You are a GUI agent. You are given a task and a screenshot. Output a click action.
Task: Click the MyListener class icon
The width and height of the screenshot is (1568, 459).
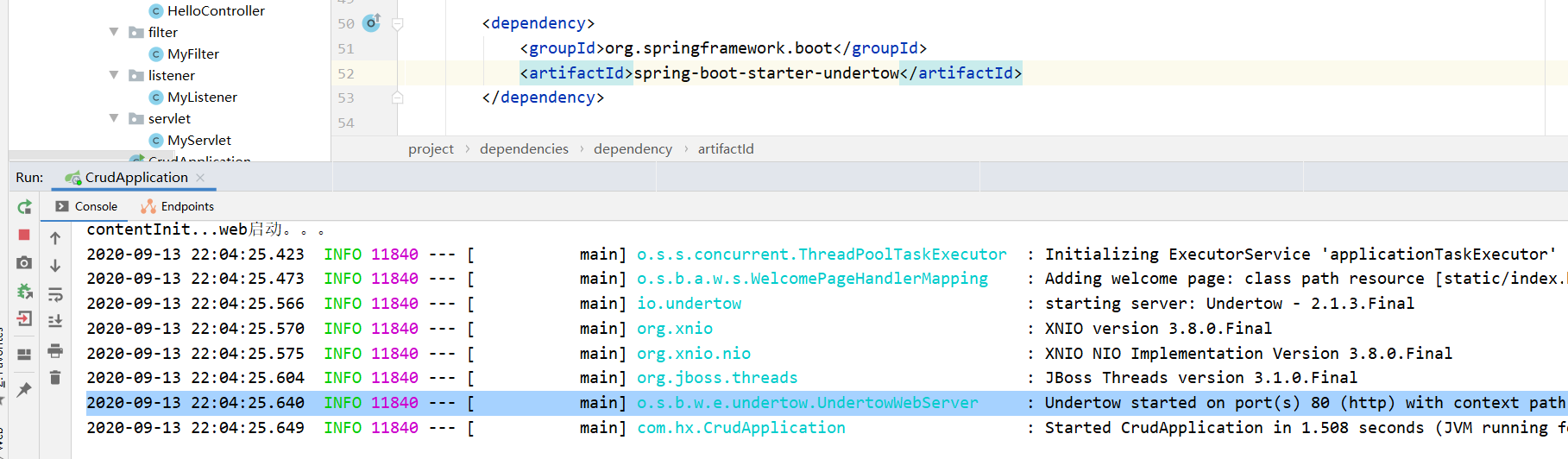point(156,97)
